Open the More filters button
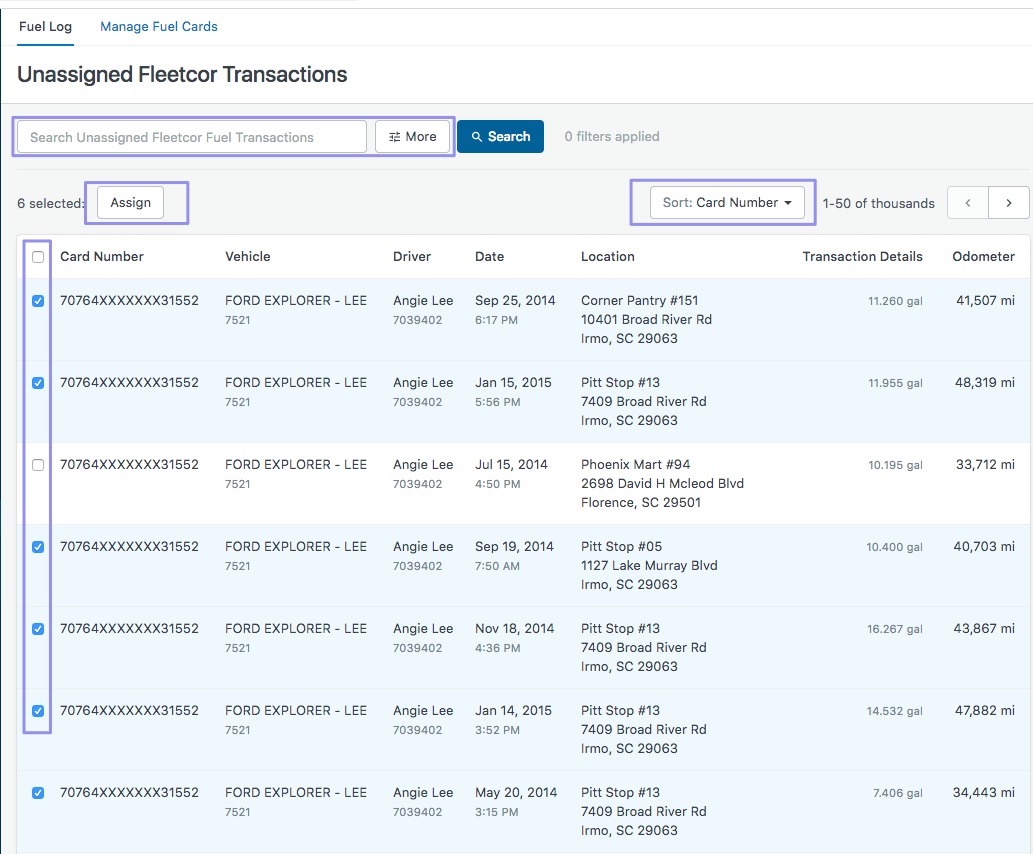The width and height of the screenshot is (1033, 854). point(412,137)
